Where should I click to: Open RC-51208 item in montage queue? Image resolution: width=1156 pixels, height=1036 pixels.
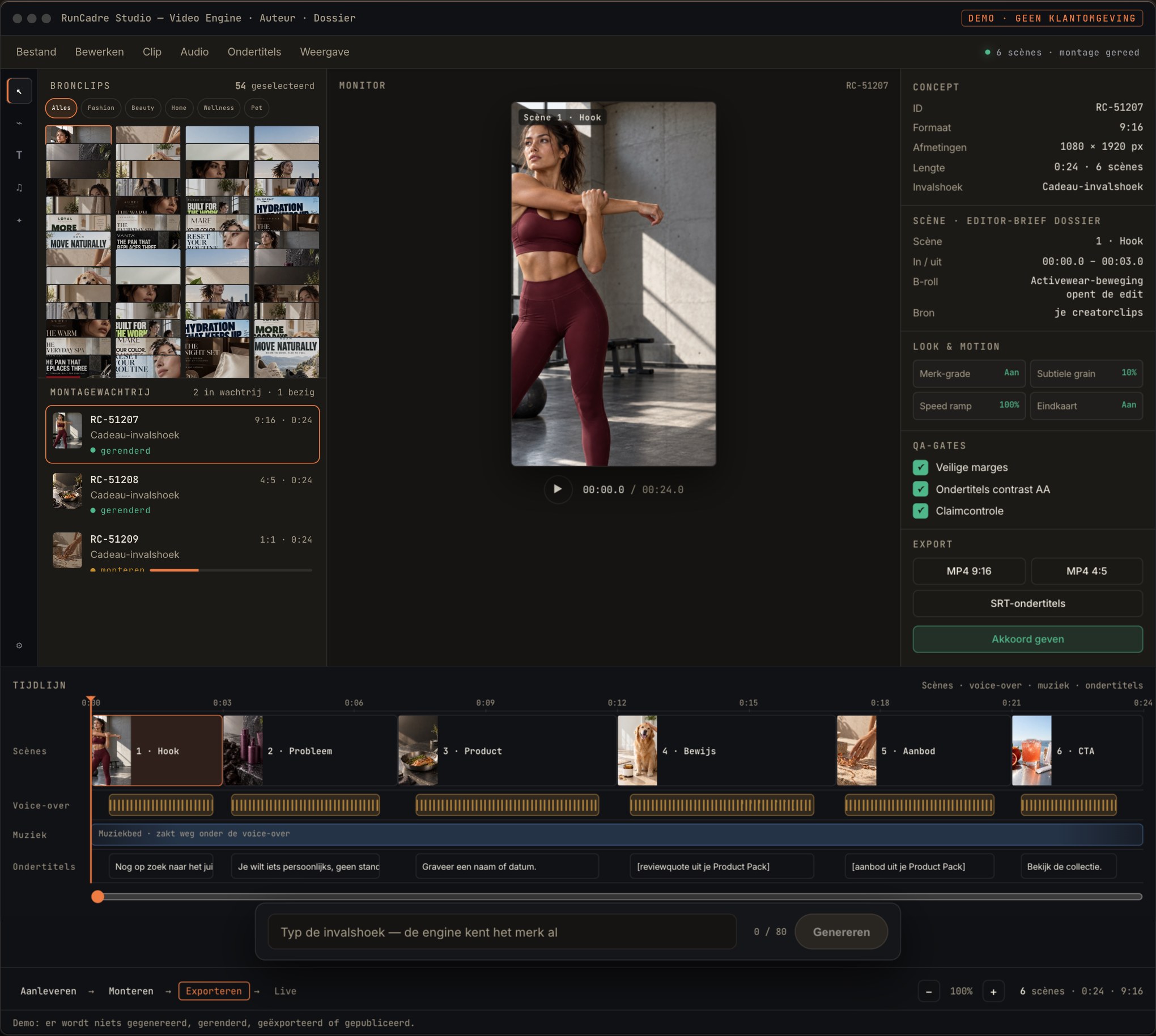pyautogui.click(x=182, y=493)
